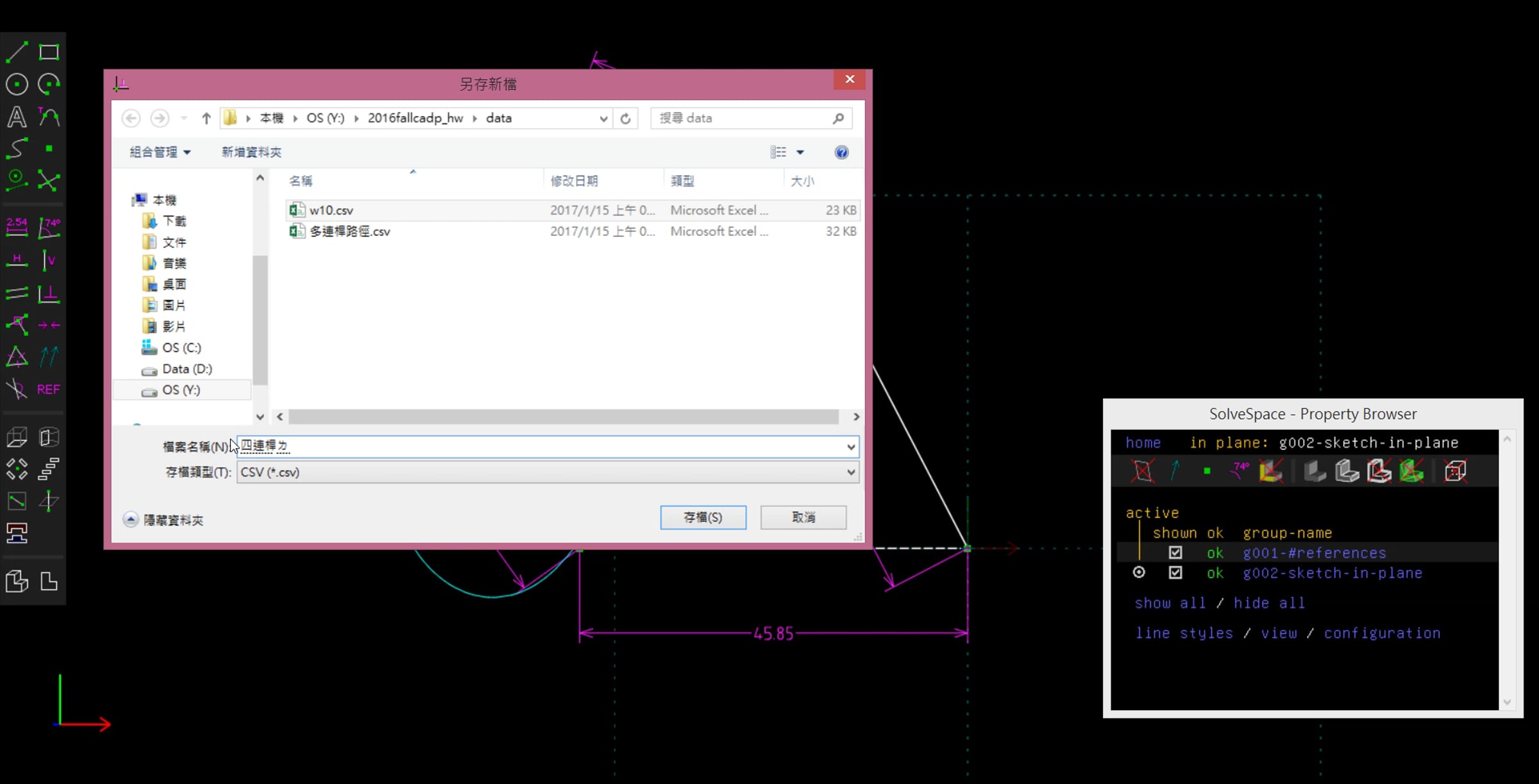The image size is (1539, 784).
Task: Select the rectangle sketch tool
Action: pyautogui.click(x=49, y=52)
